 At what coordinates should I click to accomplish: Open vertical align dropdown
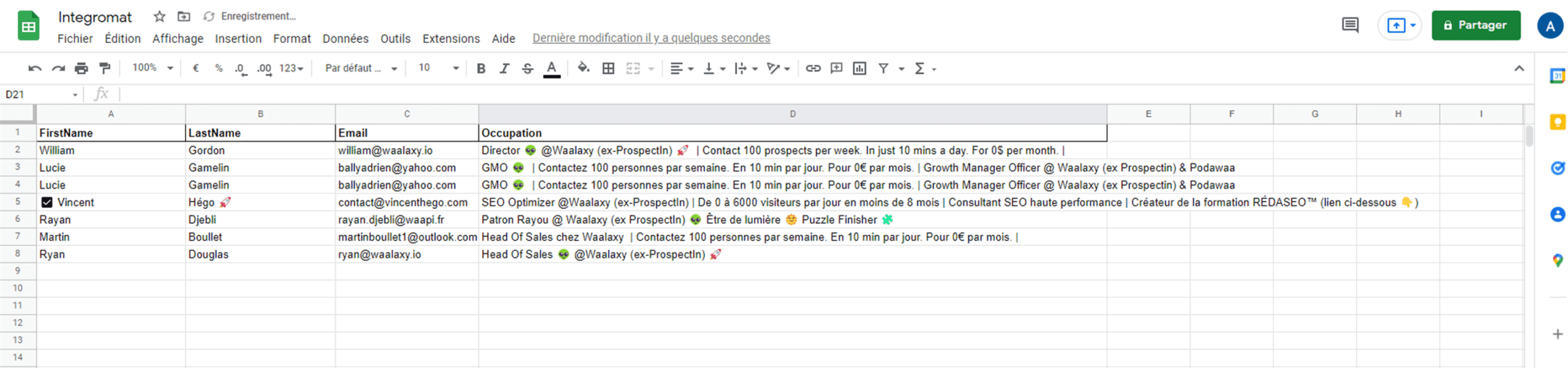(x=714, y=69)
